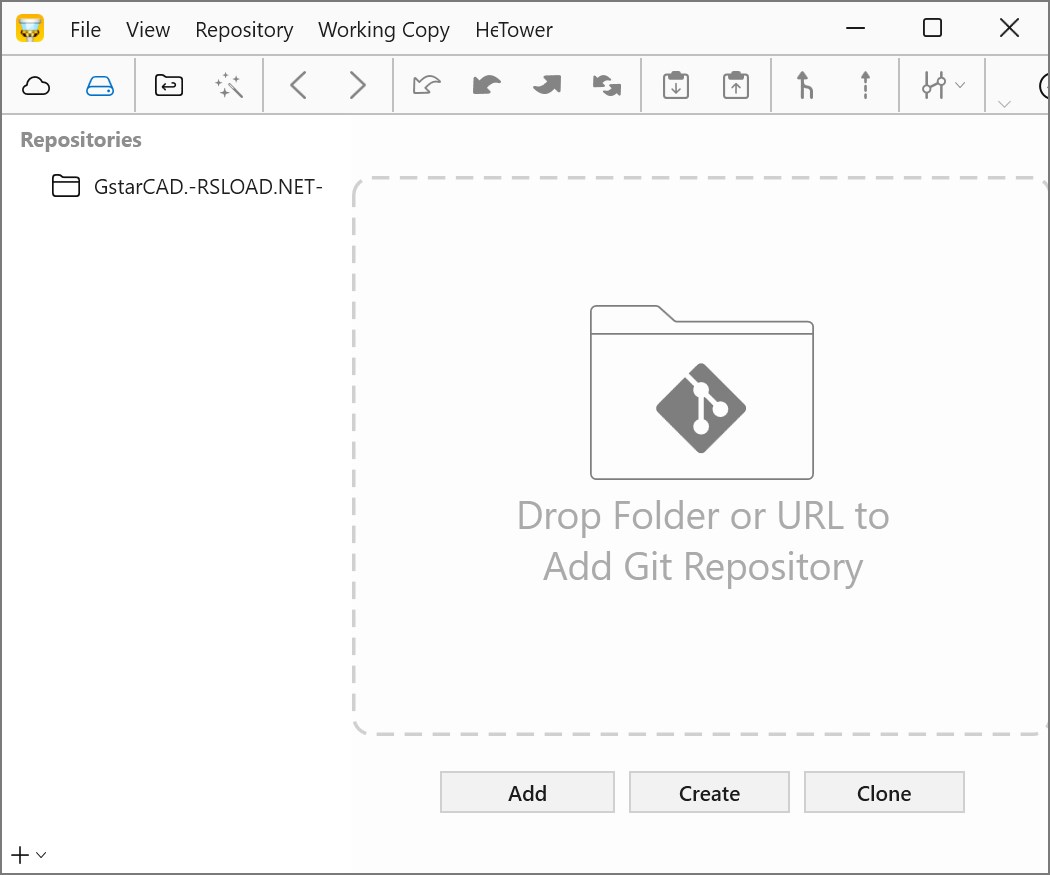Click the Repositories sidebar heading
The height and width of the screenshot is (875, 1050).
(x=81, y=139)
